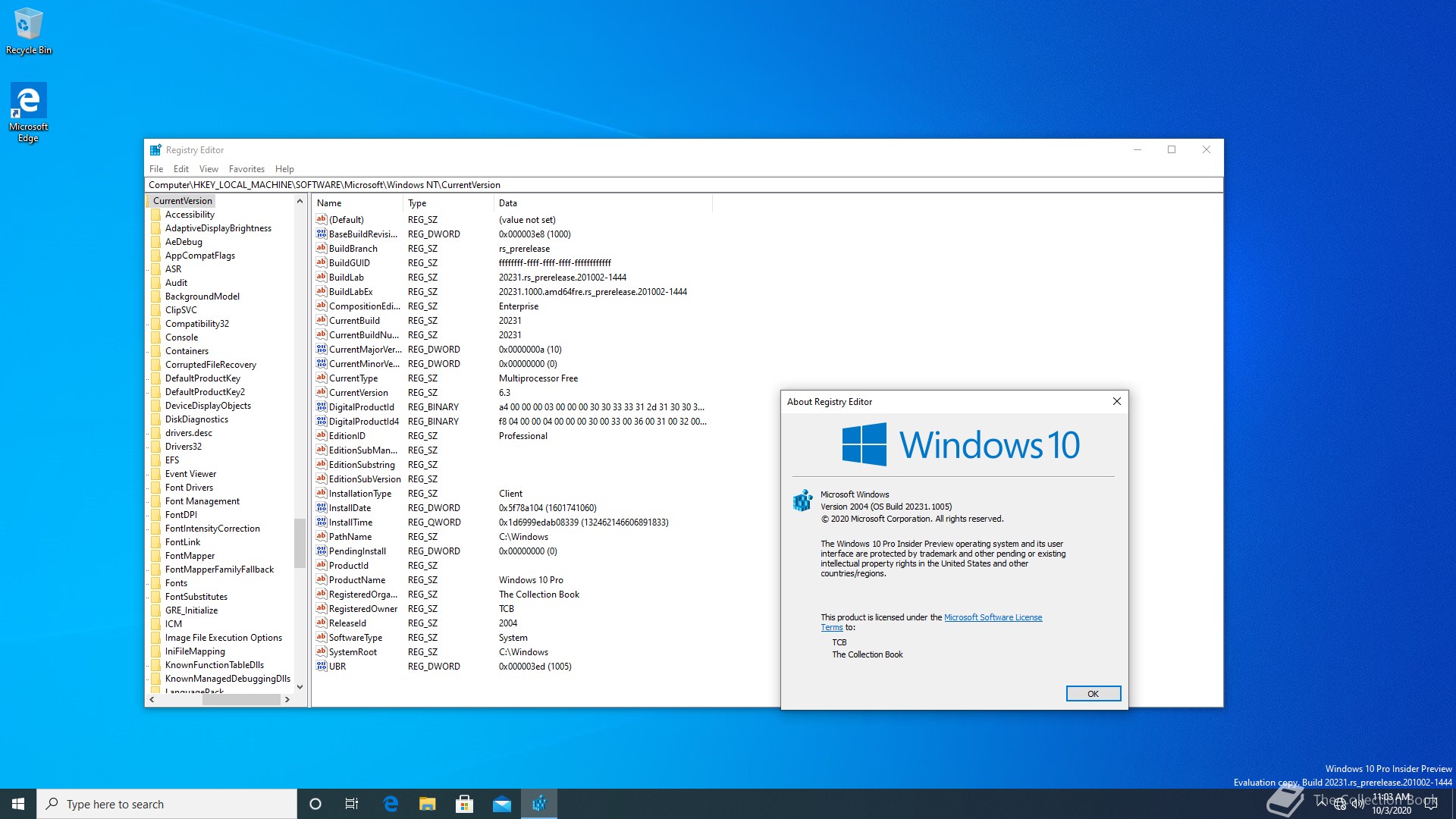This screenshot has width=1456, height=819.
Task: Click the Accessibility key folder icon
Action: point(156,215)
